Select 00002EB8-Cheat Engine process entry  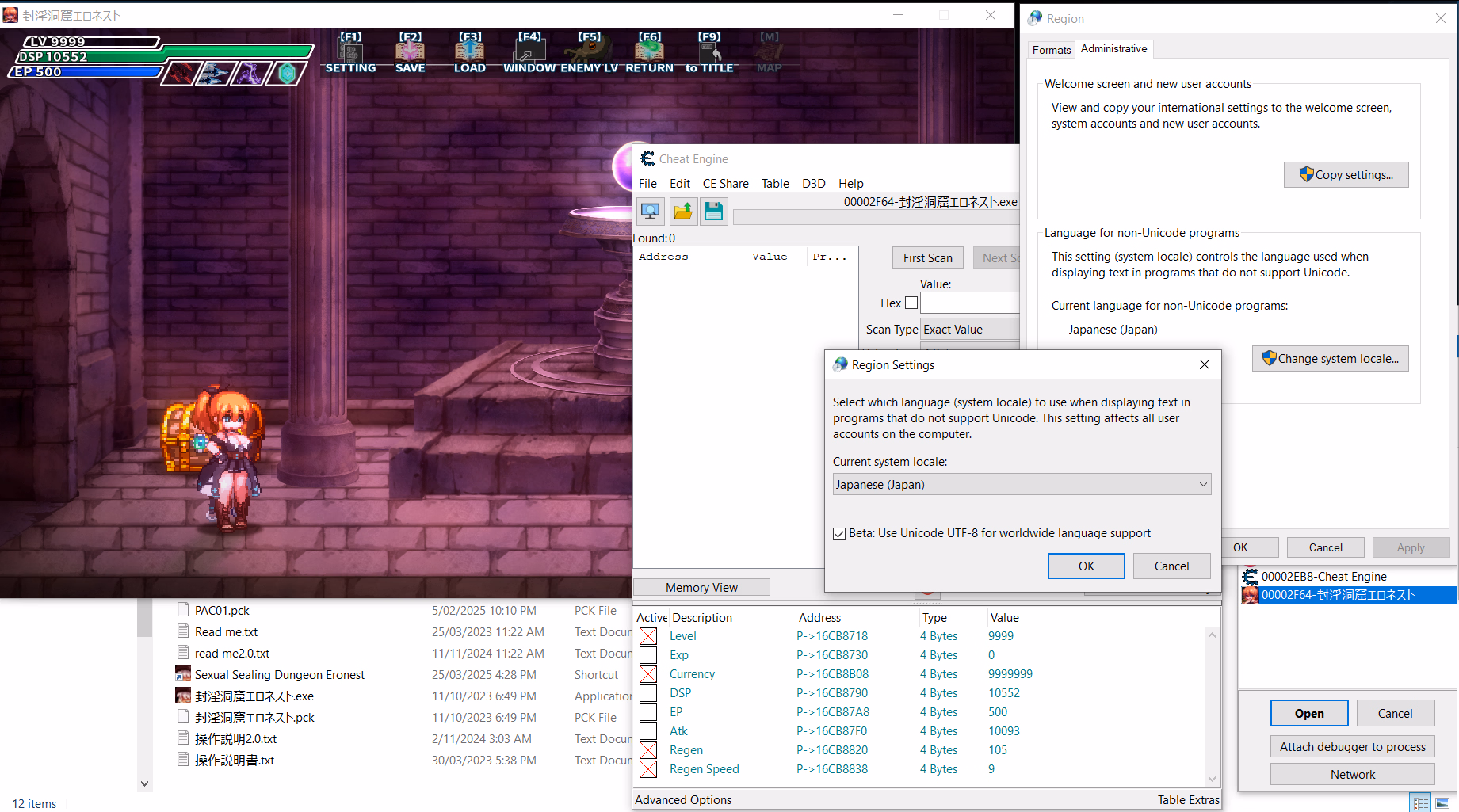pyautogui.click(x=1347, y=576)
